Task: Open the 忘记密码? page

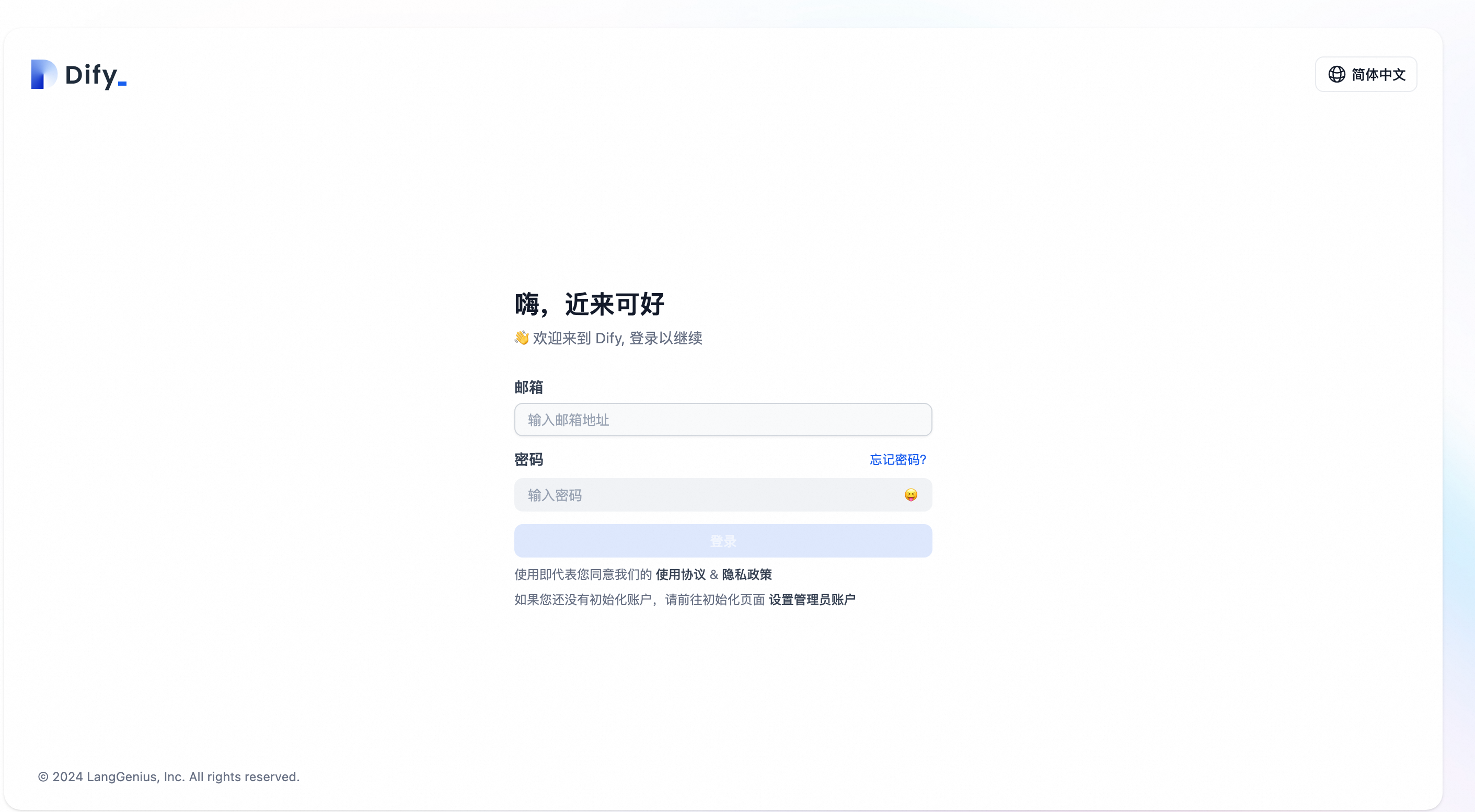Action: click(897, 459)
